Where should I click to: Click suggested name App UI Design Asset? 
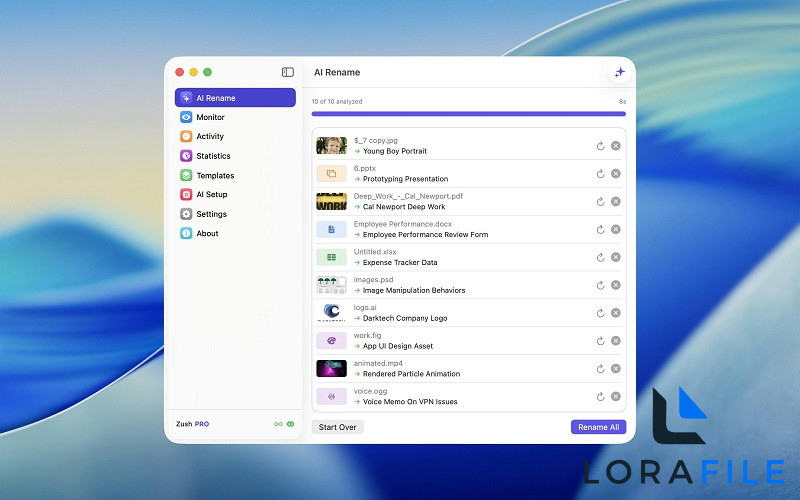398,346
